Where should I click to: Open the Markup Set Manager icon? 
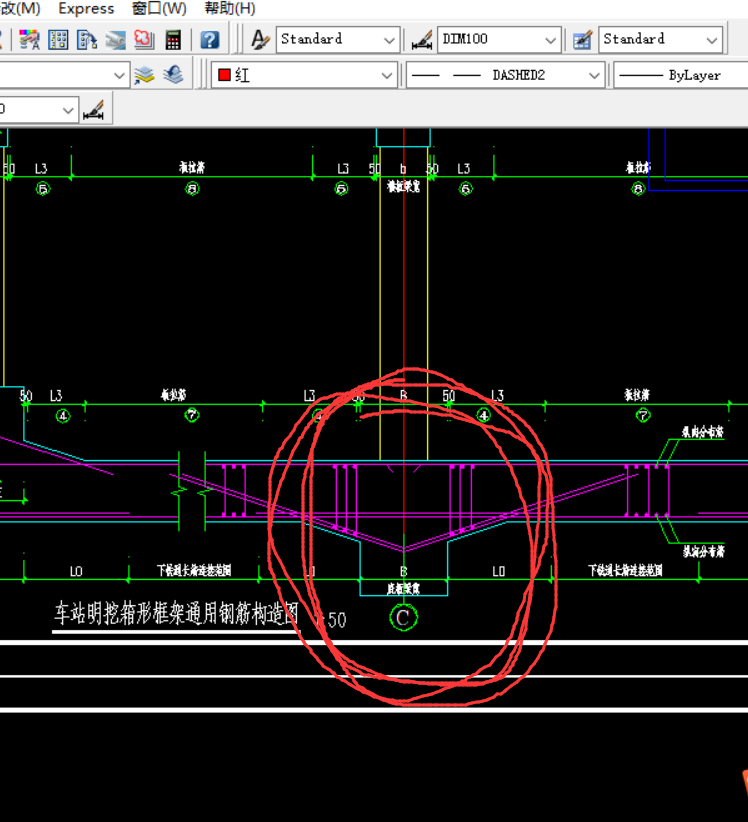(144, 40)
